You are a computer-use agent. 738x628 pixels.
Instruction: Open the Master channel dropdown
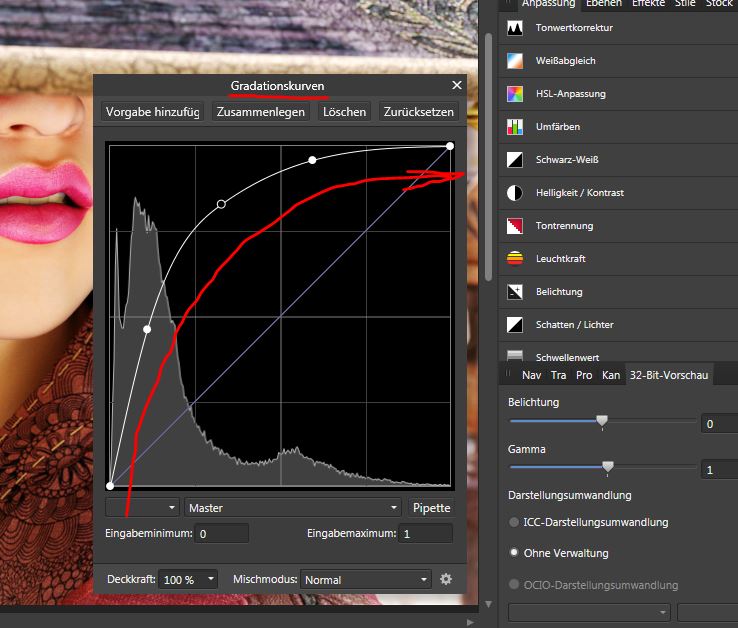(x=293, y=507)
